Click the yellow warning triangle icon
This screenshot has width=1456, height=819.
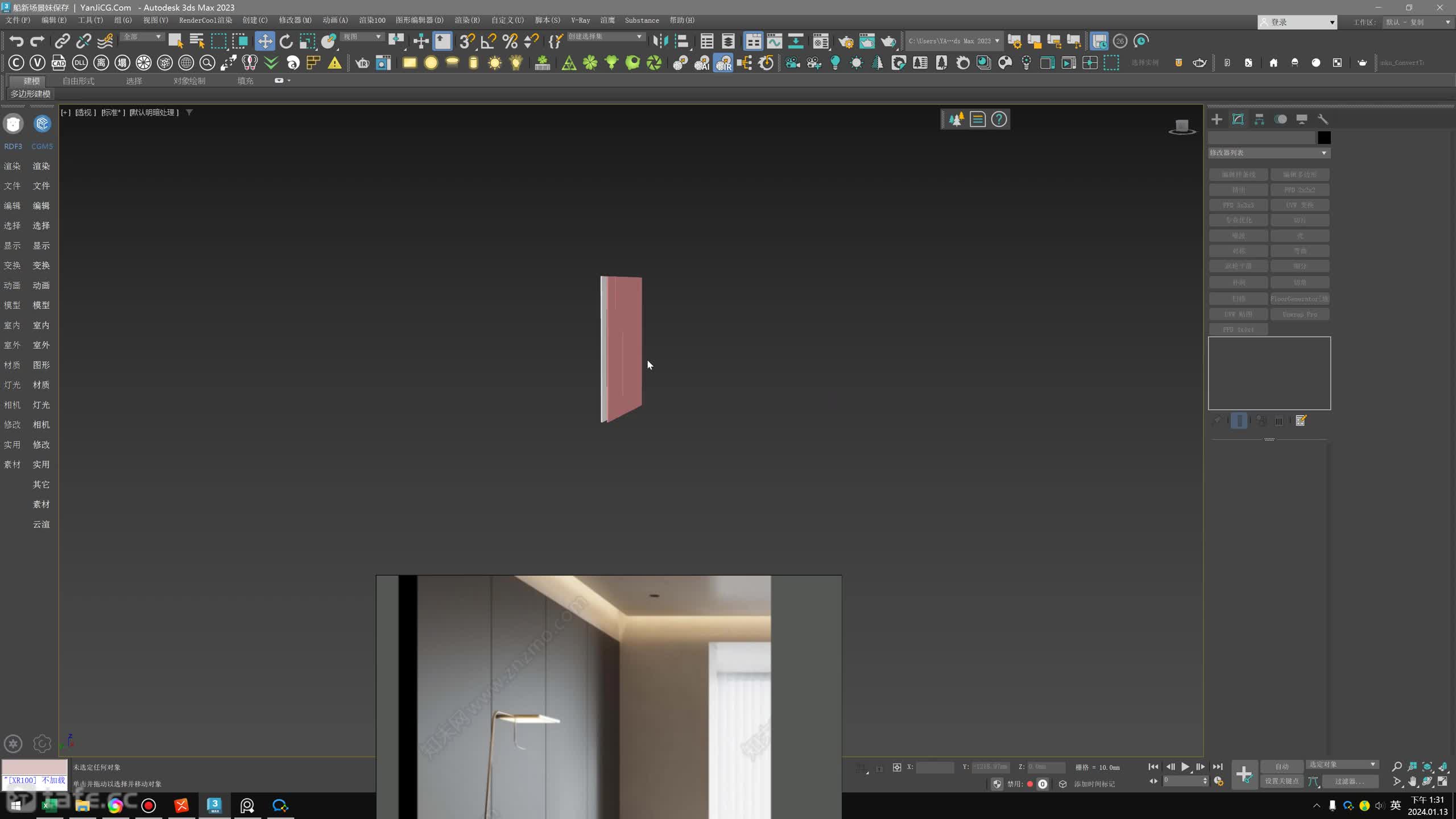tap(334, 63)
